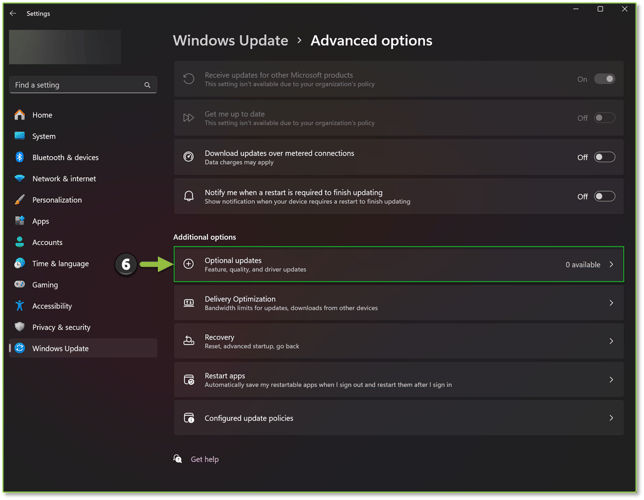The height and width of the screenshot is (500, 644).
Task: Click the Home house icon
Action: click(20, 115)
